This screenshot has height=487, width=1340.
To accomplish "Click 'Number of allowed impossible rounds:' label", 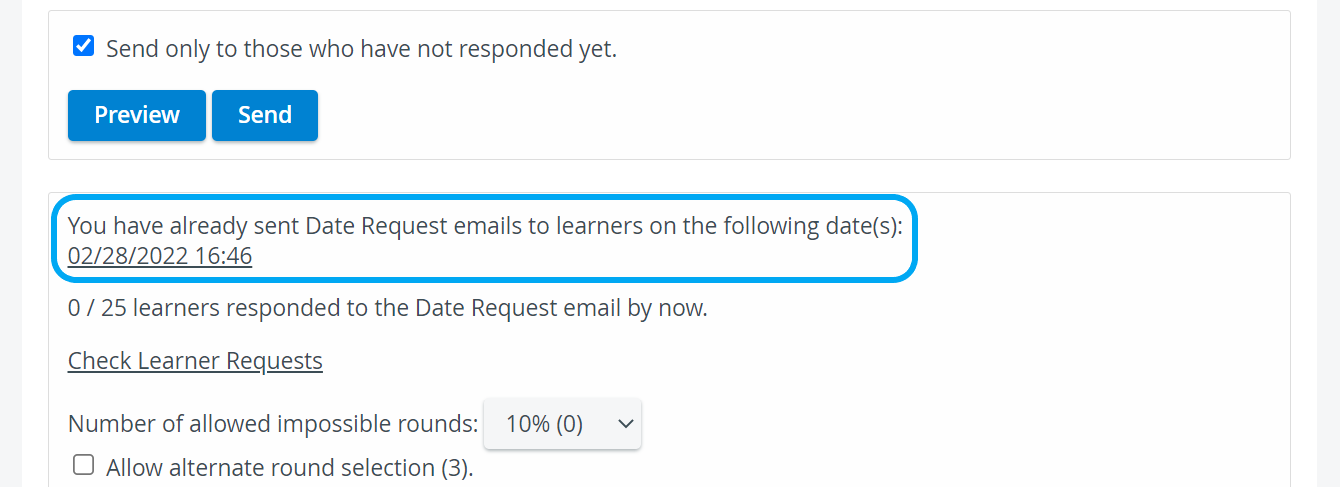I will (x=273, y=424).
